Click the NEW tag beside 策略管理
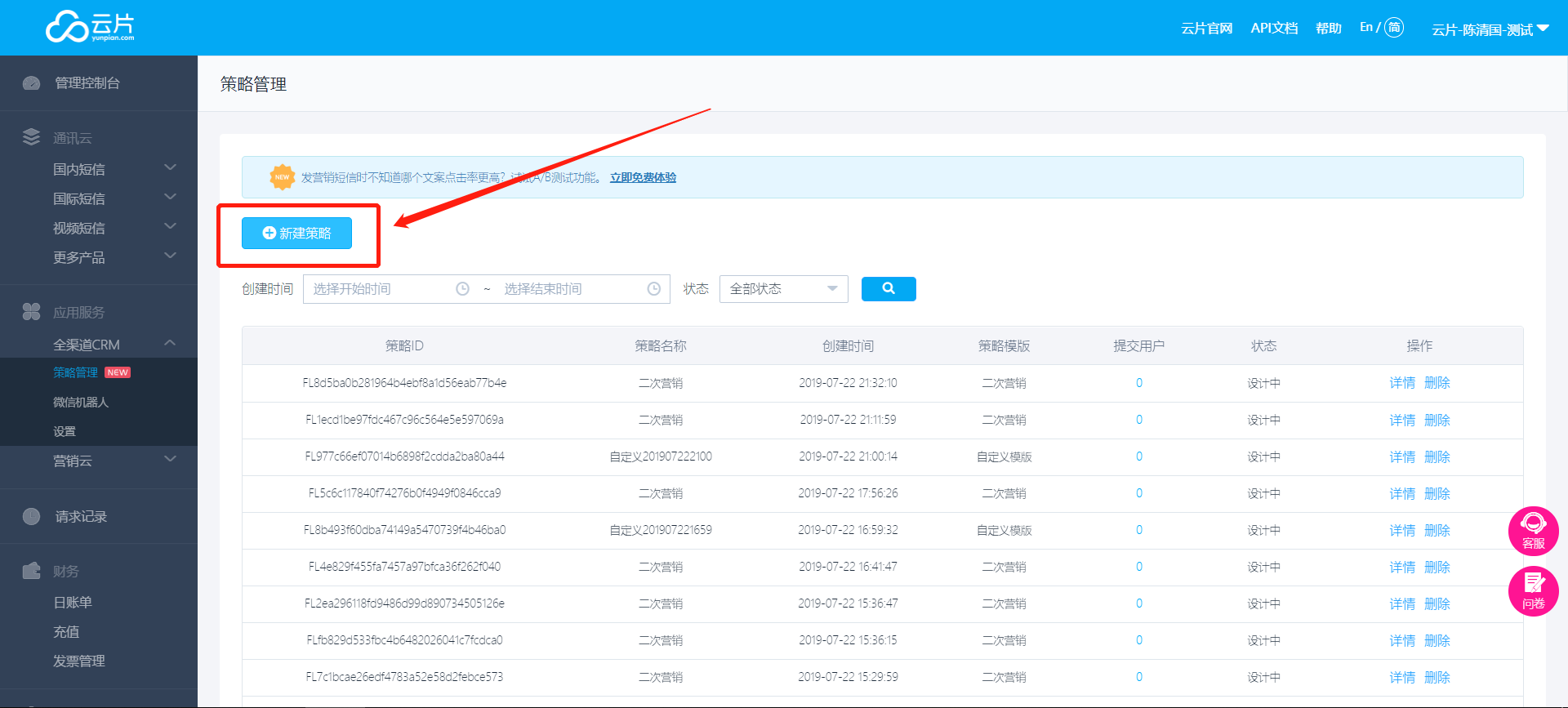Screen dimensions: 1568x708 [x=118, y=372]
